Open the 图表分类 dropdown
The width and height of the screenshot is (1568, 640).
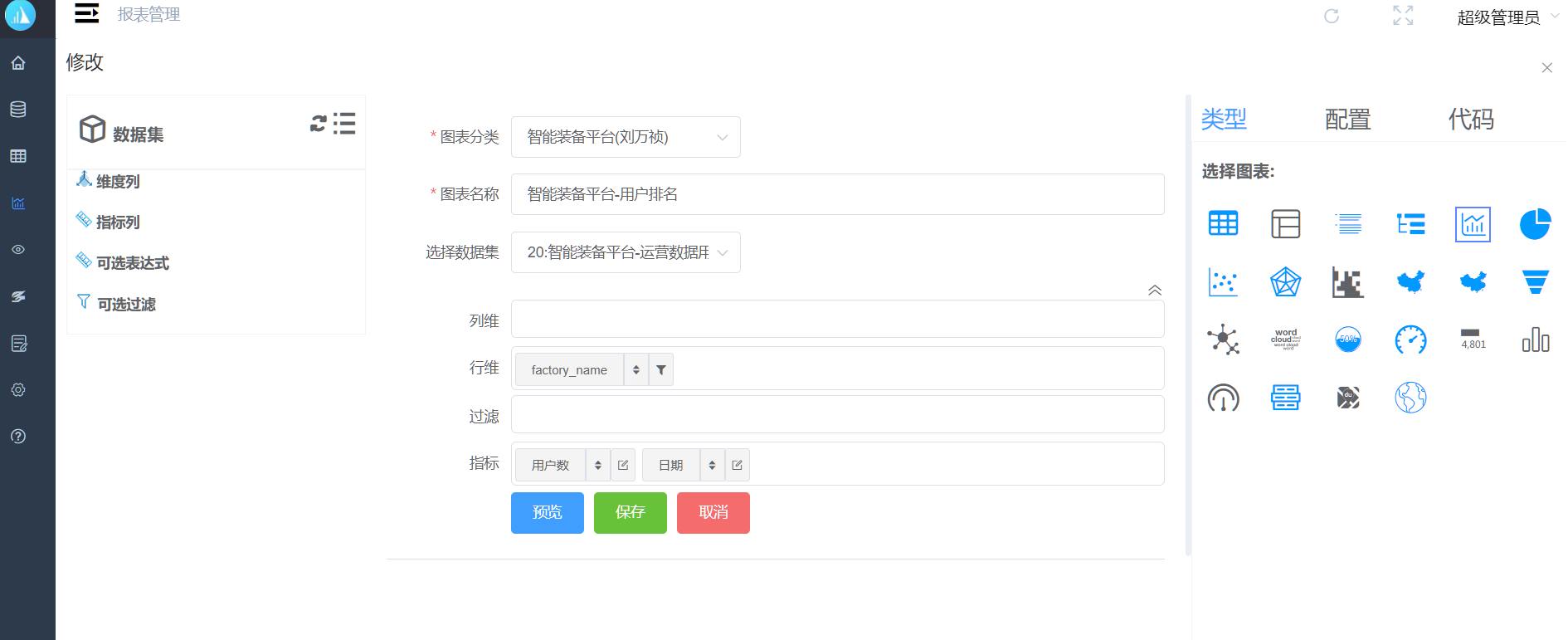tap(626, 137)
